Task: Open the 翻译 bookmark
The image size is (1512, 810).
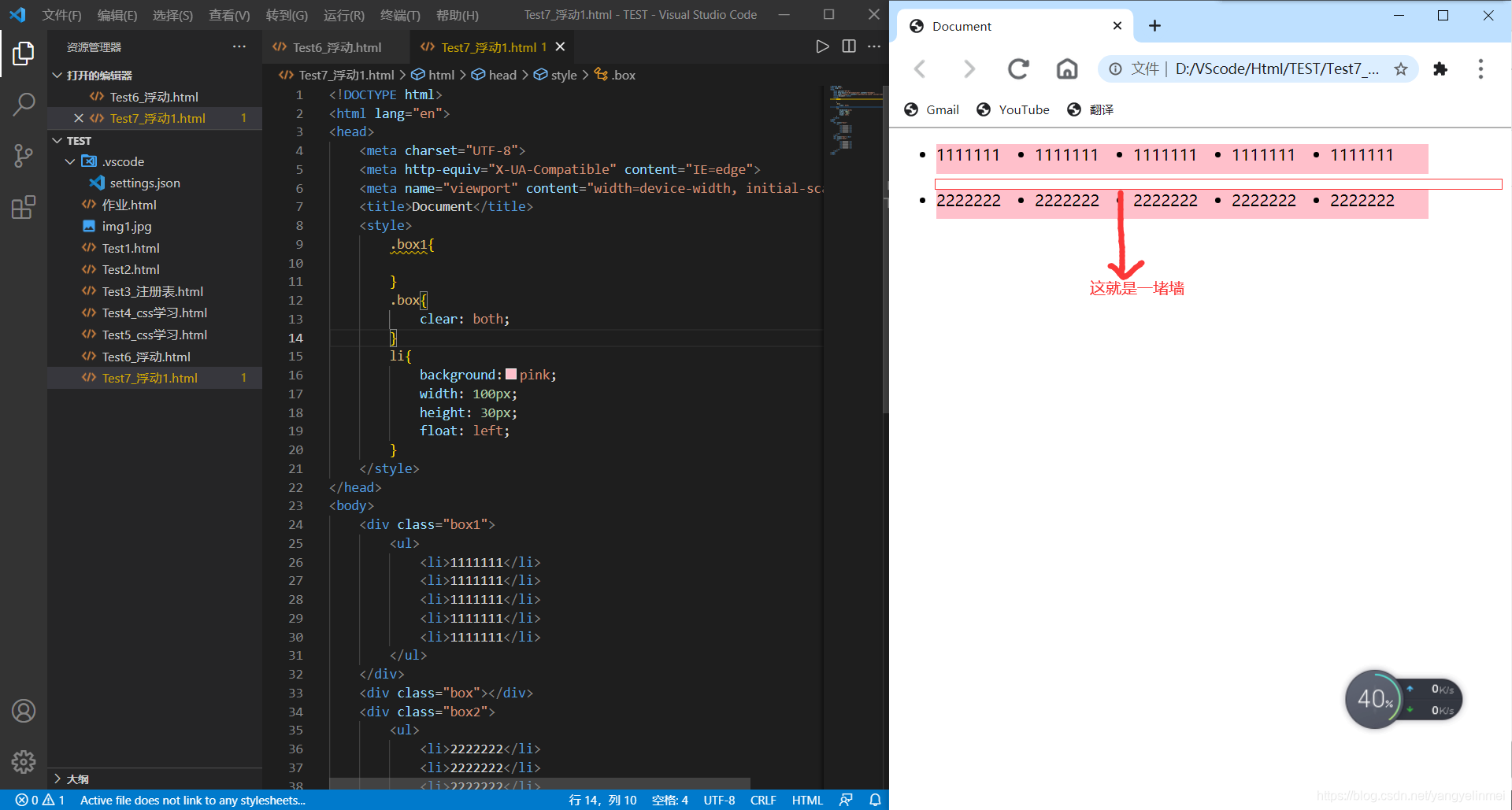Action: (1091, 109)
